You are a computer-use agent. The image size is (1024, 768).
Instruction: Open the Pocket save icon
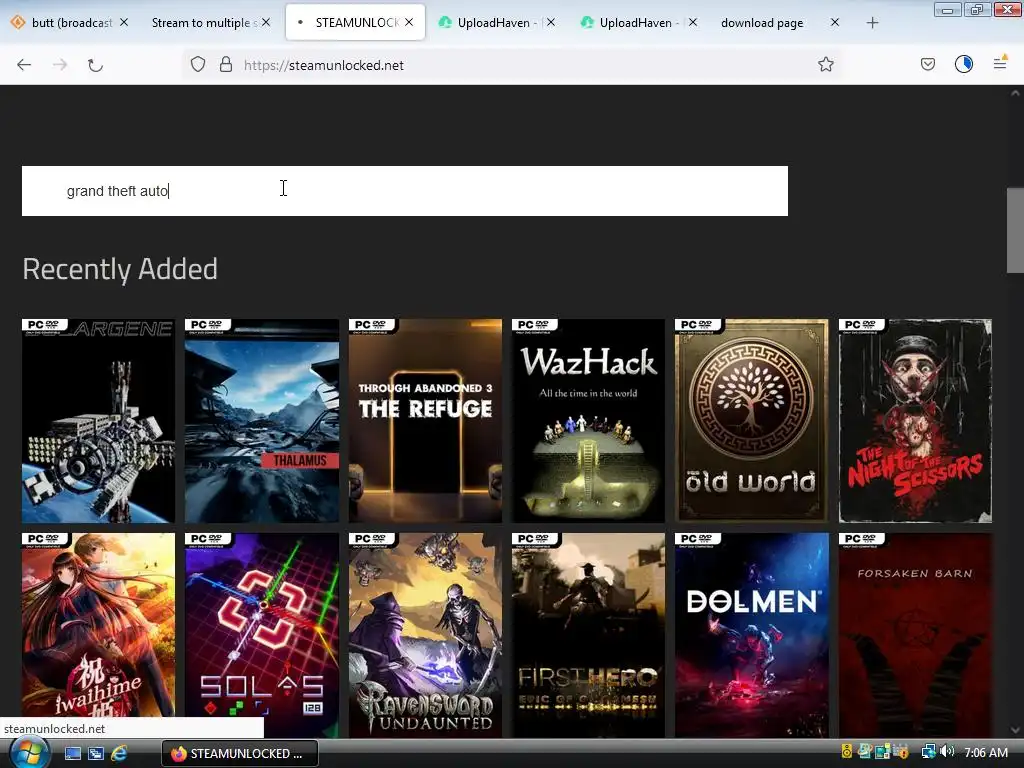pos(927,65)
